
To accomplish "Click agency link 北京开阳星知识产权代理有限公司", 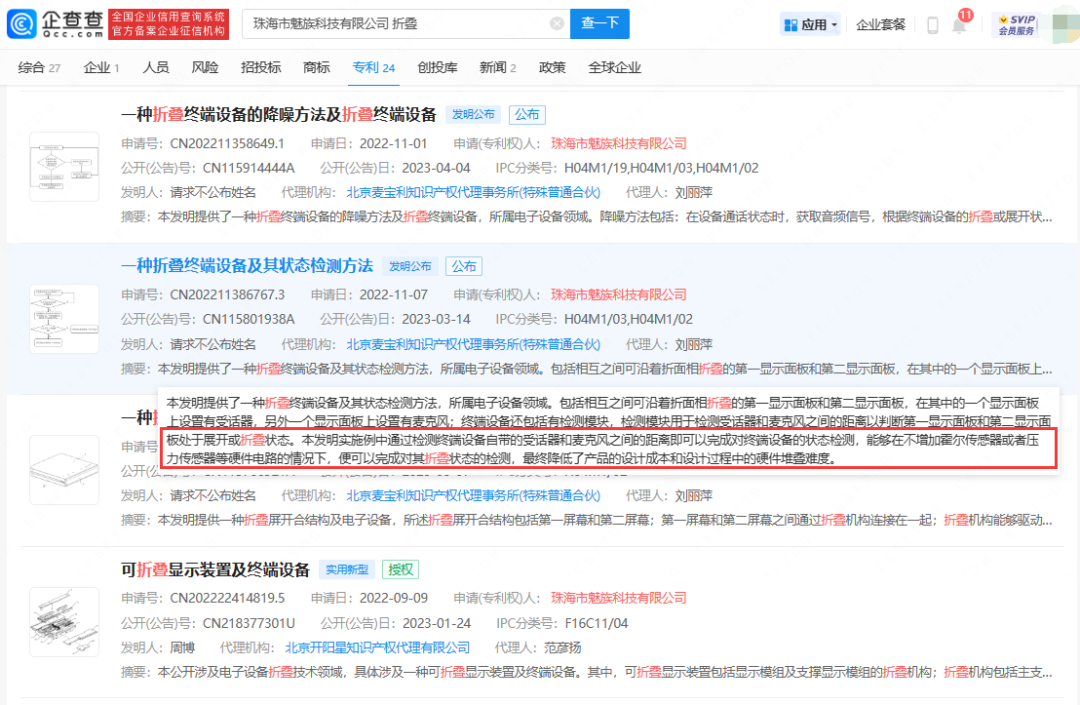I will [x=377, y=647].
